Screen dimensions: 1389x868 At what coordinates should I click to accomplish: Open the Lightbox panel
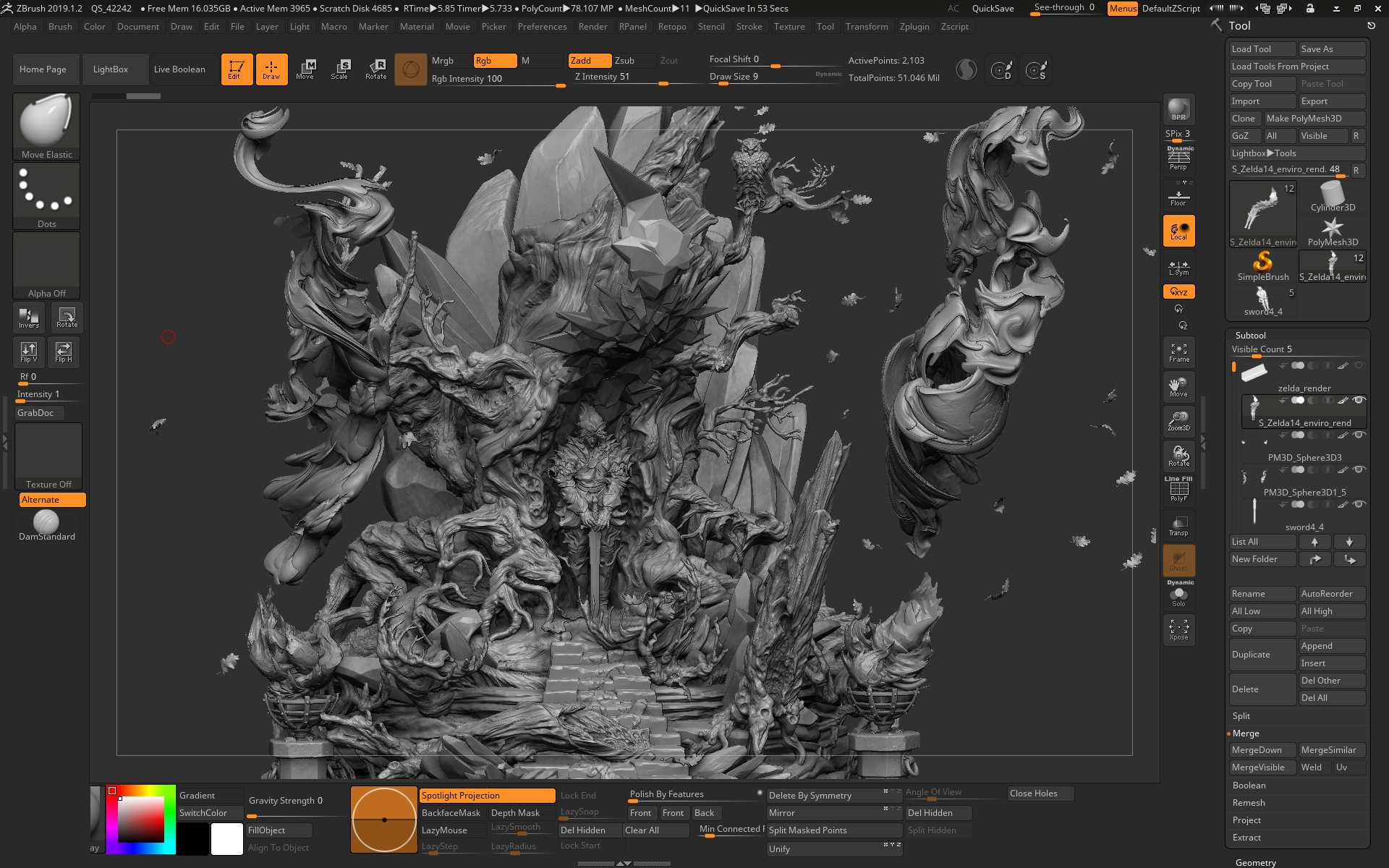pos(114,69)
